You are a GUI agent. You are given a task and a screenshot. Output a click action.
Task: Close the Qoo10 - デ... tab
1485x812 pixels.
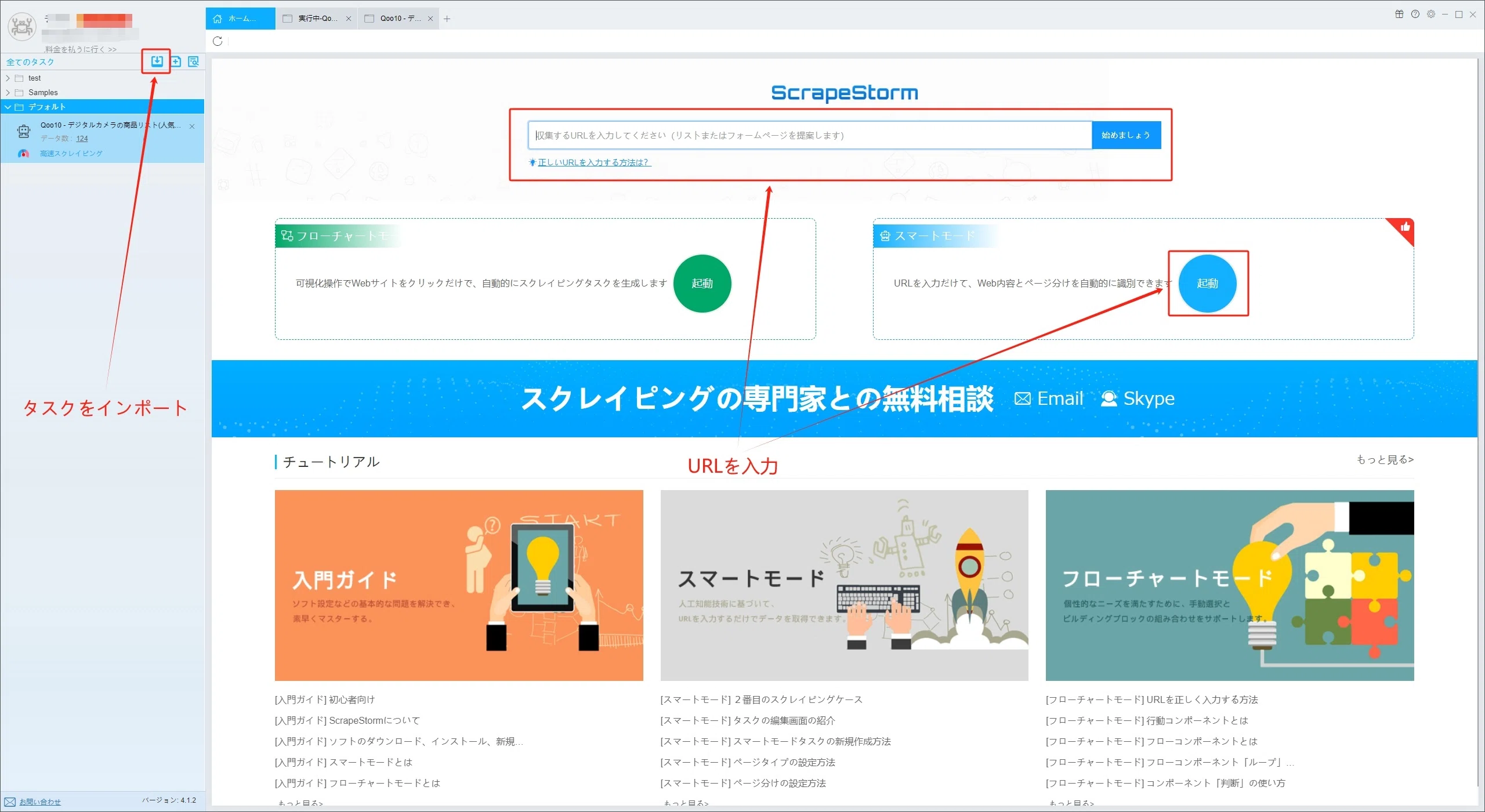click(430, 19)
